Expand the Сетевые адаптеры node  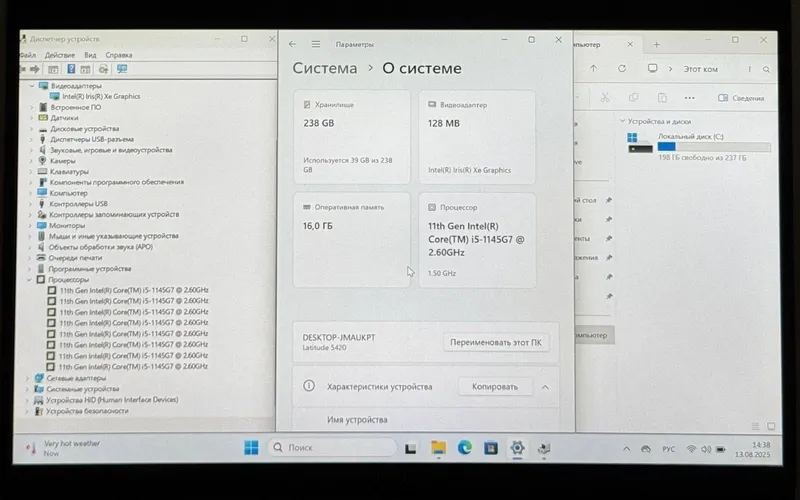click(28, 378)
